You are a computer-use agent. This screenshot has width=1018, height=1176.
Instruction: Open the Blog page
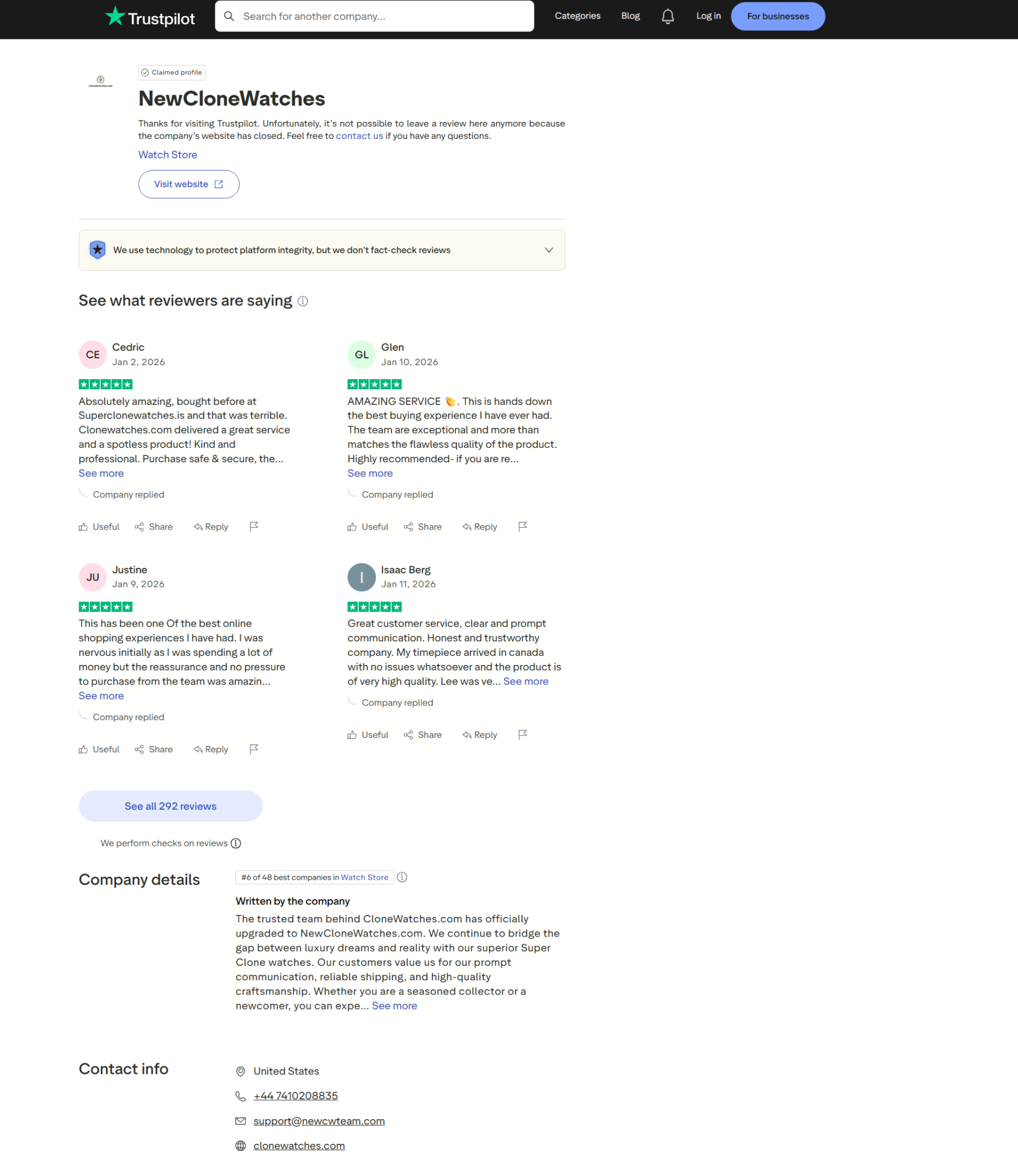pos(630,16)
